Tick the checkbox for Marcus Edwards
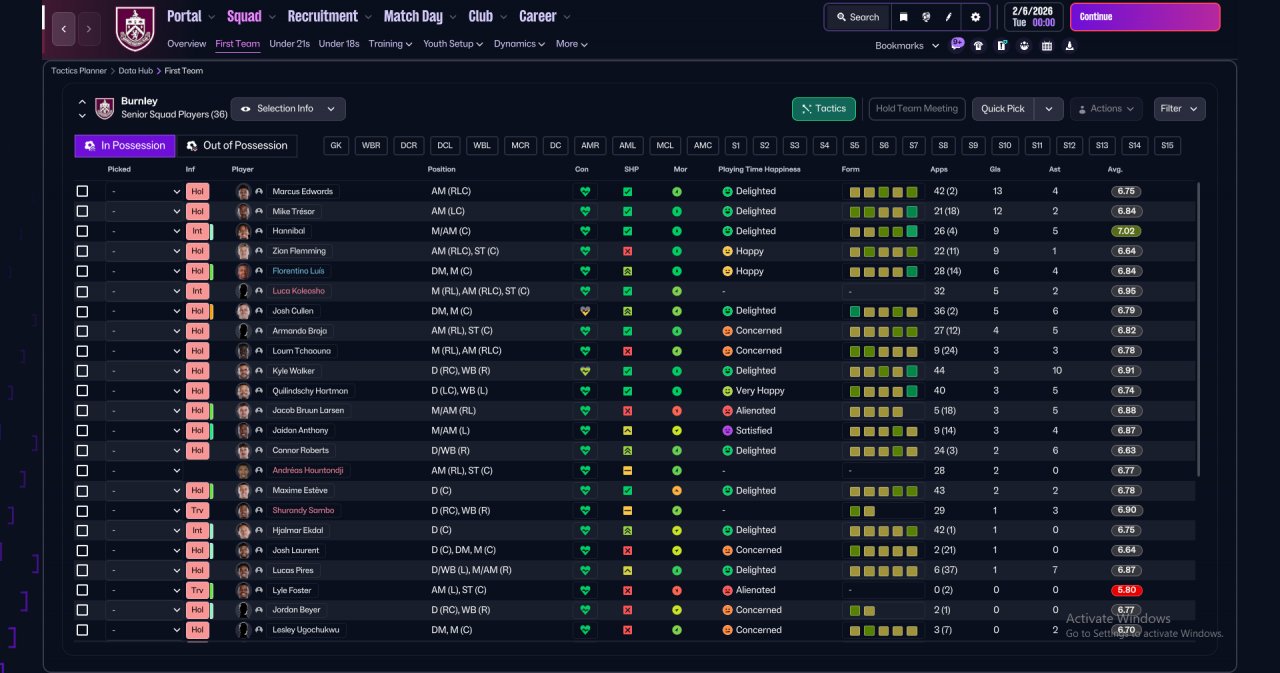Image resolution: width=1280 pixels, height=673 pixels. [x=82, y=191]
